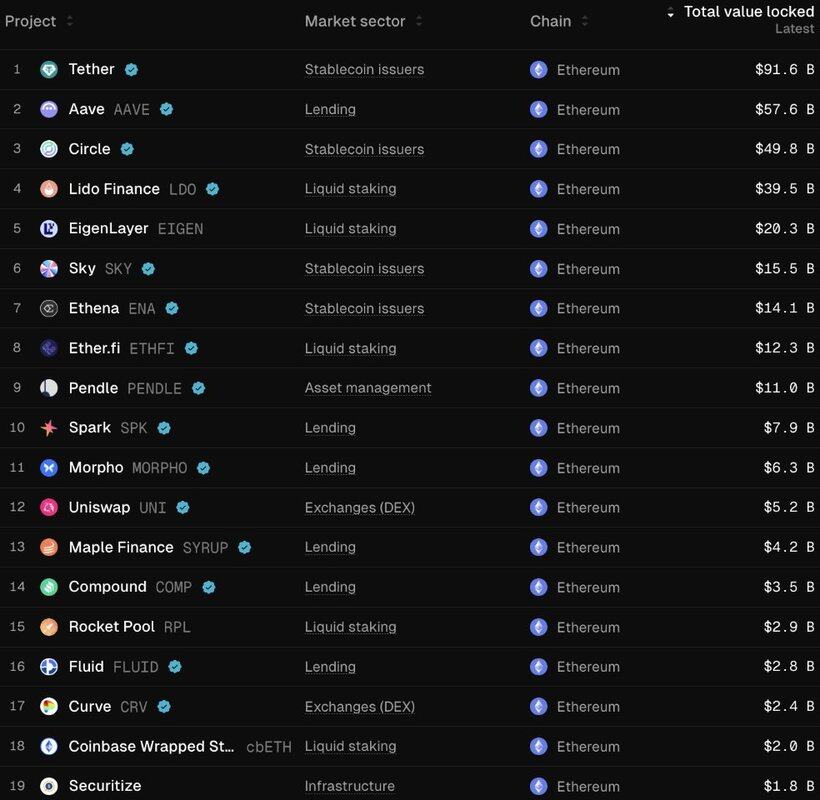Open the Stablecoin issuers sector link for Tether
Image resolution: width=820 pixels, height=800 pixels.
click(364, 70)
